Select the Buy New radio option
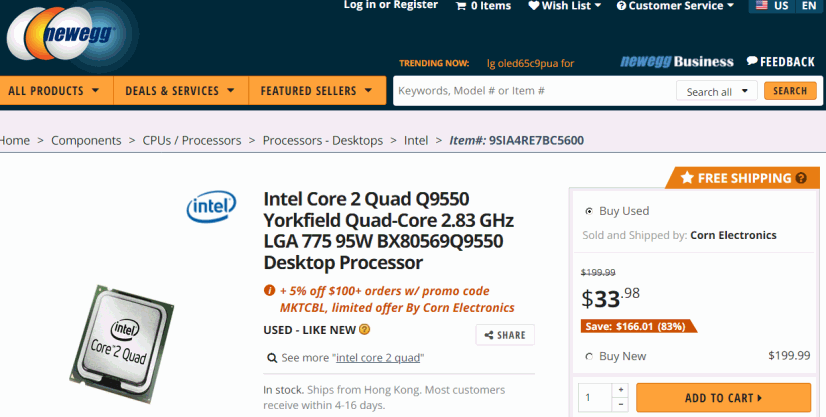The width and height of the screenshot is (826, 417). (x=589, y=356)
